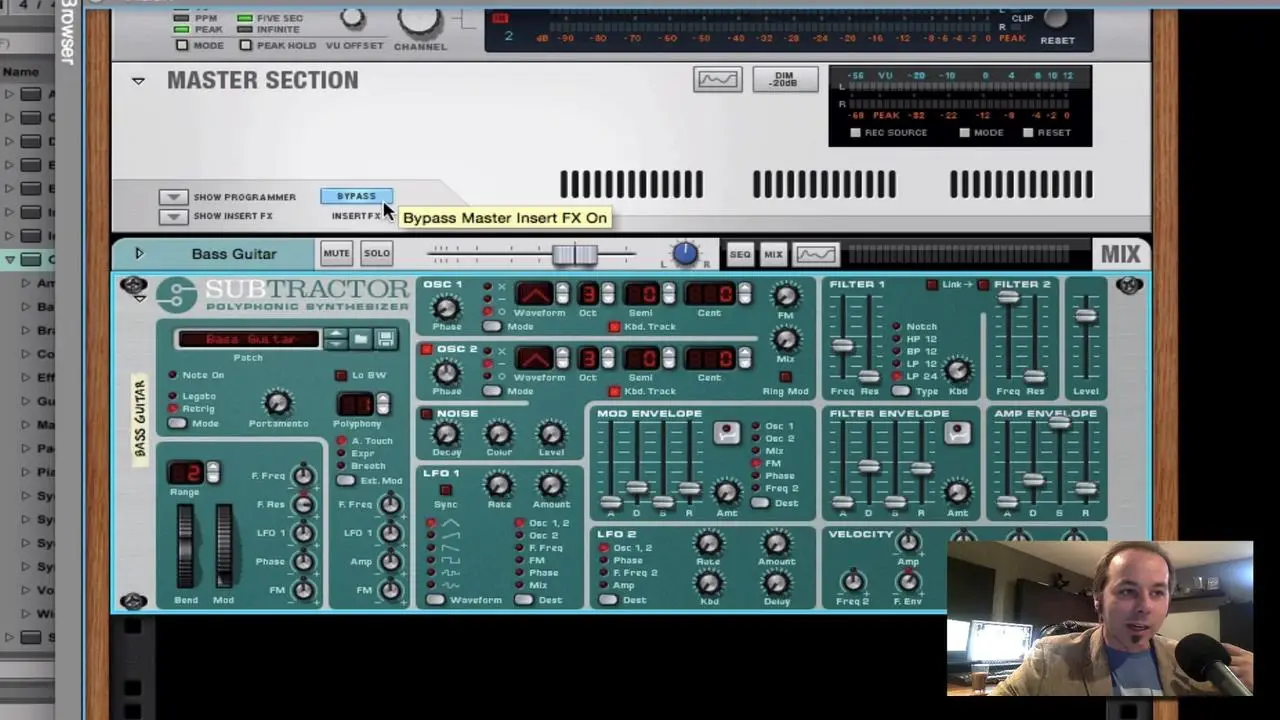
Task: Toggle the LFO 1 Sync button
Action: [446, 490]
